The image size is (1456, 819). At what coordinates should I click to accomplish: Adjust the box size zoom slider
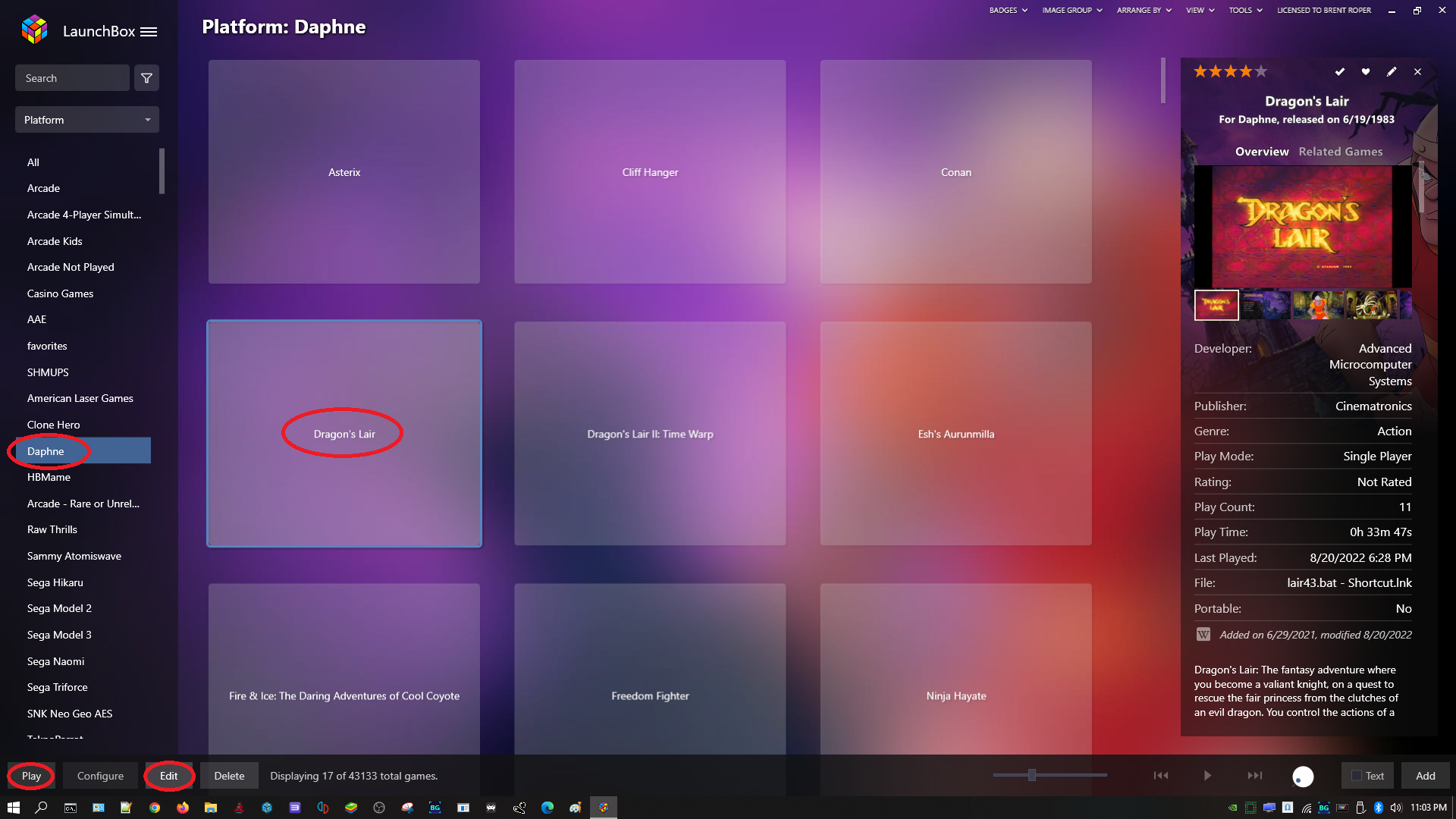[1032, 775]
